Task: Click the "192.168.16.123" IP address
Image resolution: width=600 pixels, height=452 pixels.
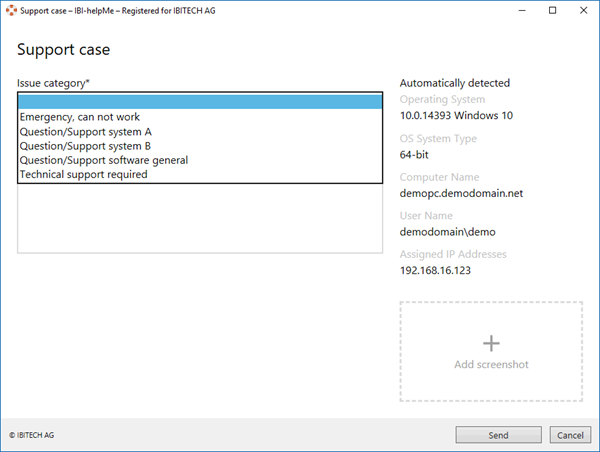Action: [435, 271]
